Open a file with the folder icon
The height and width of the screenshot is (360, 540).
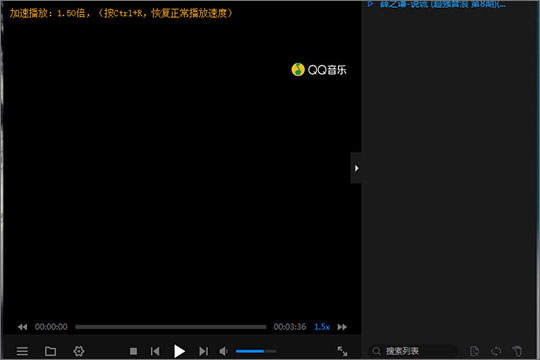(51, 351)
